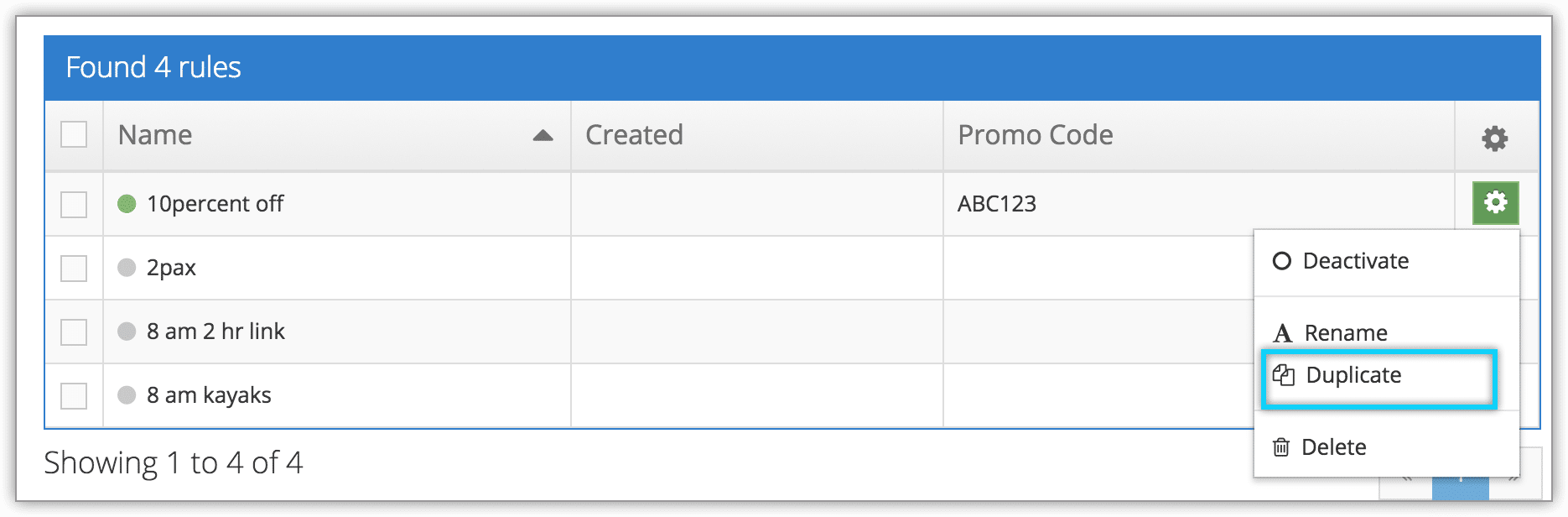1568x517 pixels.
Task: Click the green status dot of 10percent off
Action: pyautogui.click(x=127, y=204)
